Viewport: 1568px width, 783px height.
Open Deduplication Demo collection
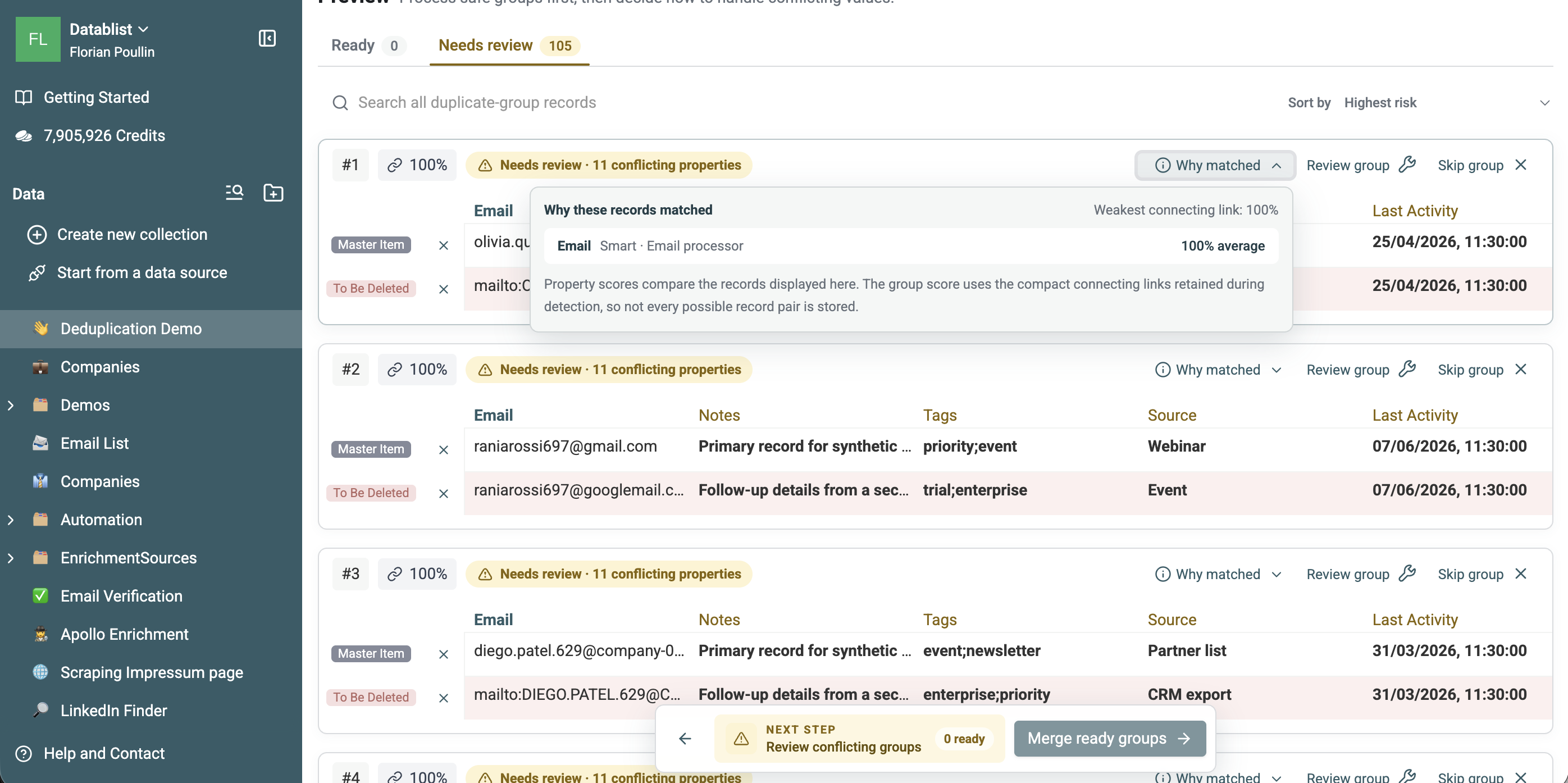click(151, 329)
